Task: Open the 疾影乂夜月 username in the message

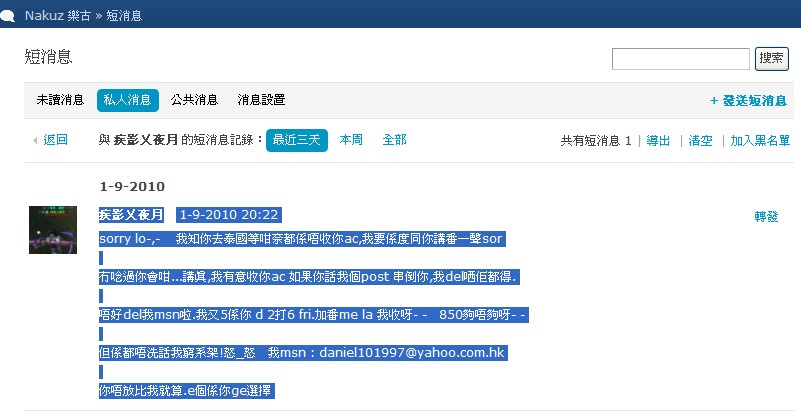Action: (131, 215)
